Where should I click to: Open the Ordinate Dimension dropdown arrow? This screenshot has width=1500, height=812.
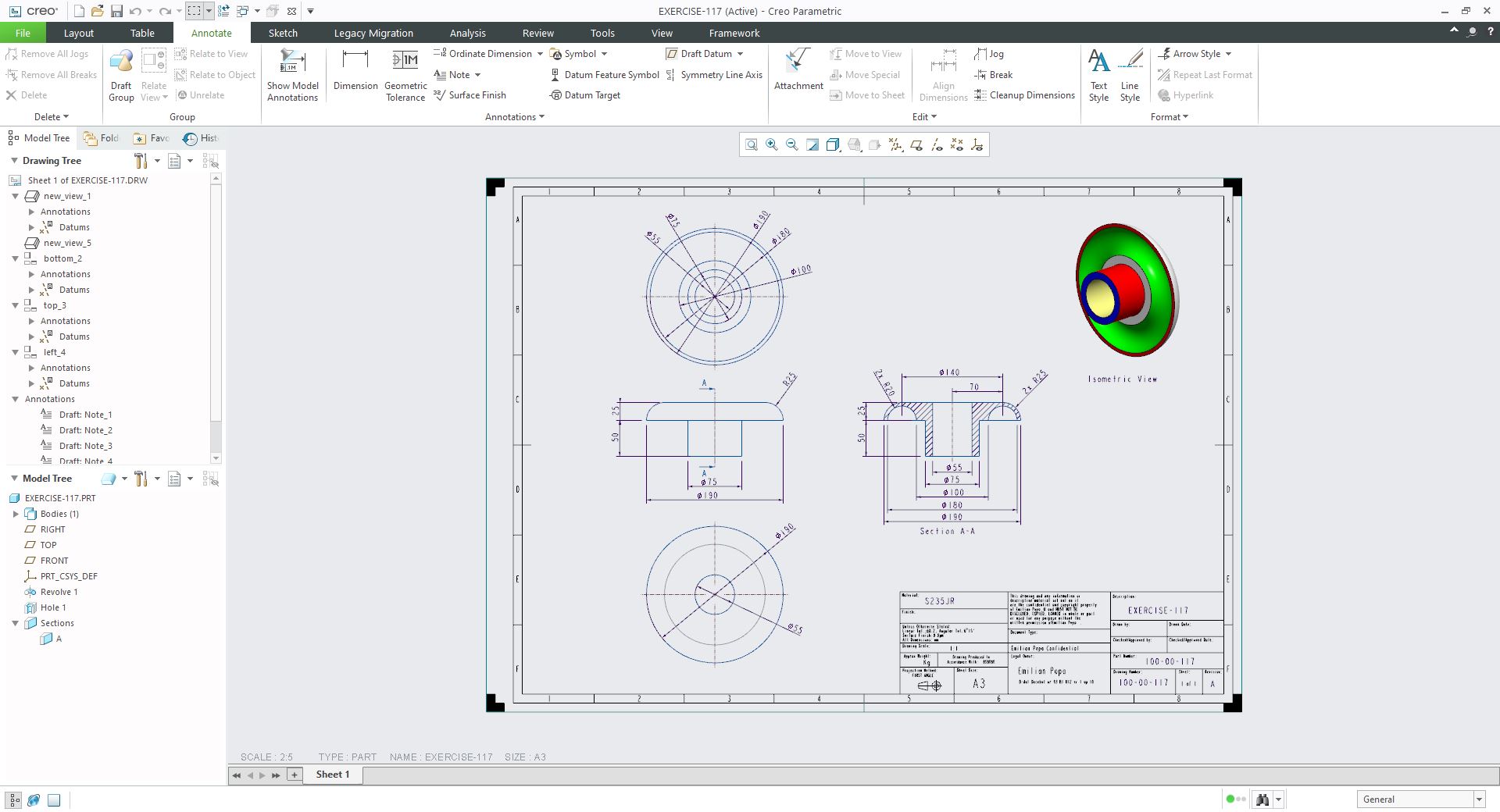[x=540, y=54]
